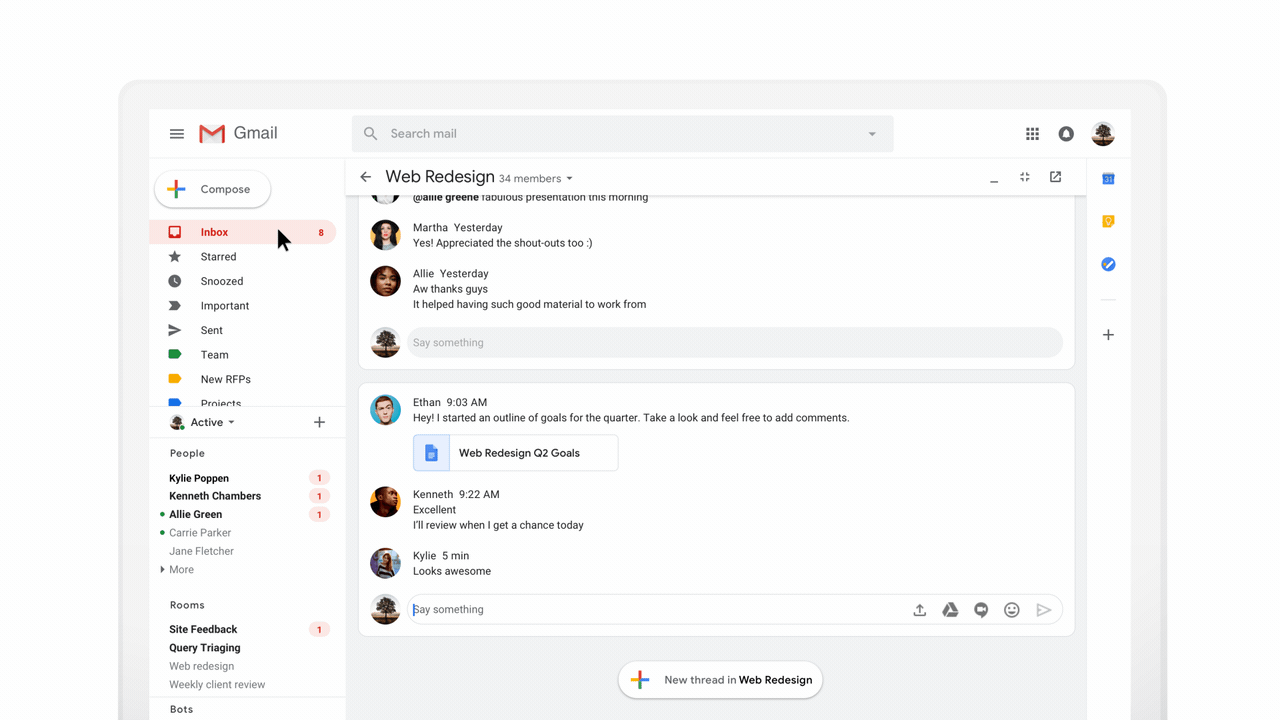Open Google Tasks side panel icon
1280x720 pixels.
pos(1108,264)
